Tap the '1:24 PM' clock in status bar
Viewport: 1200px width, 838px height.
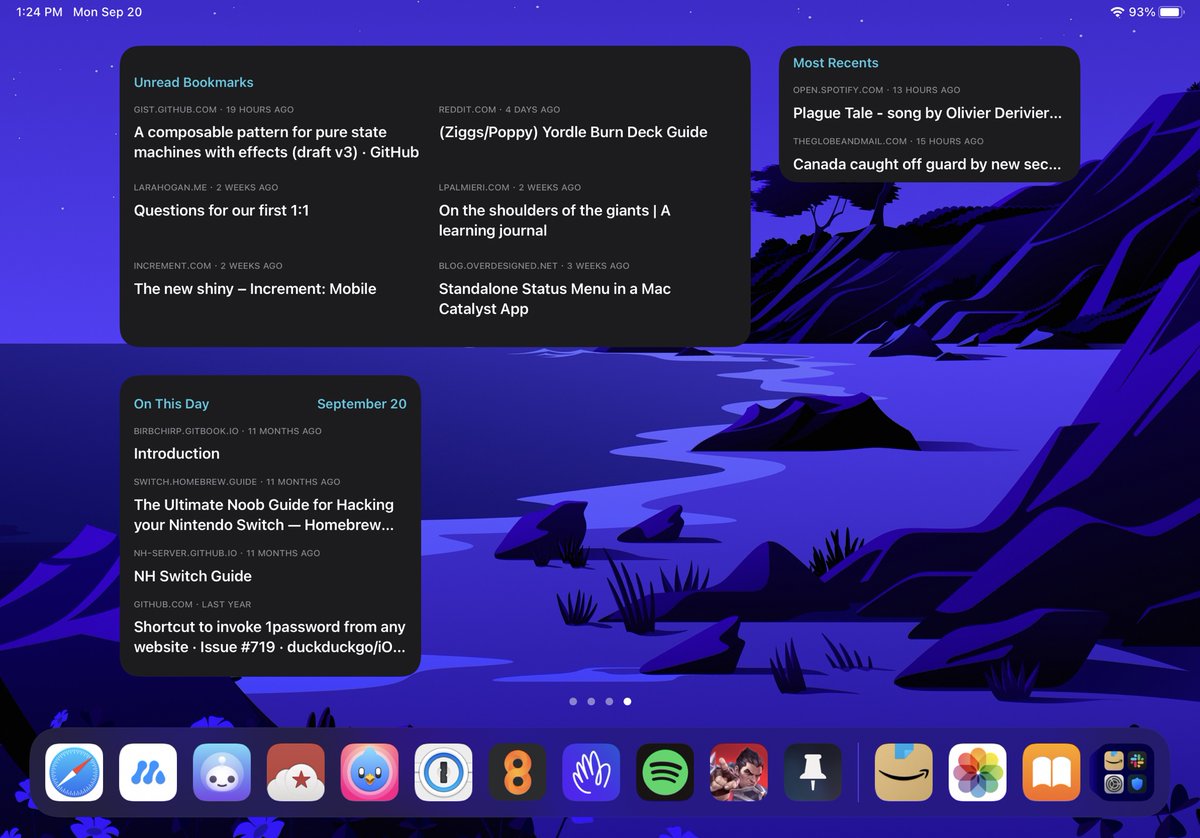pos(39,12)
